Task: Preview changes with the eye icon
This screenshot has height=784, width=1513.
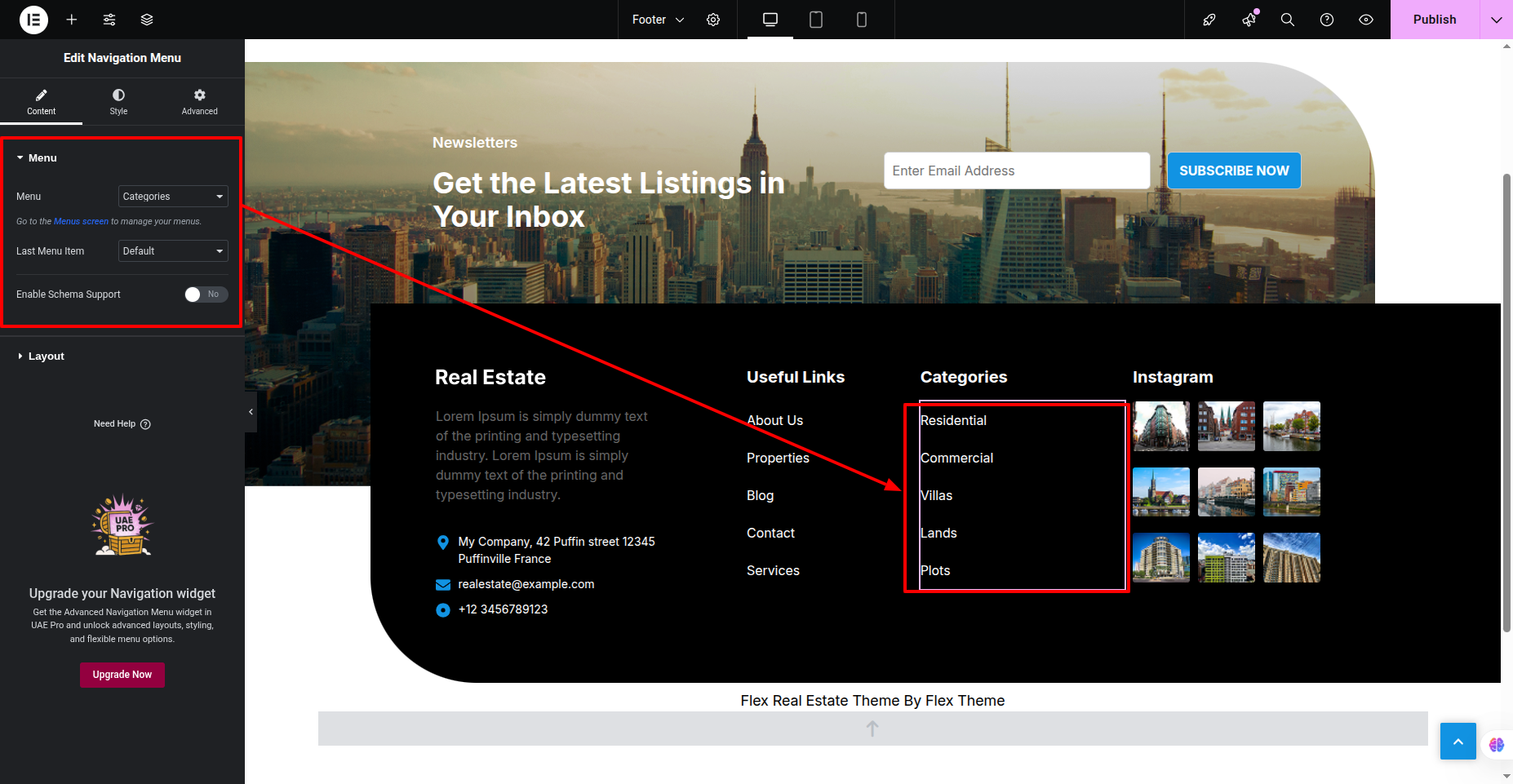Action: 1366,20
